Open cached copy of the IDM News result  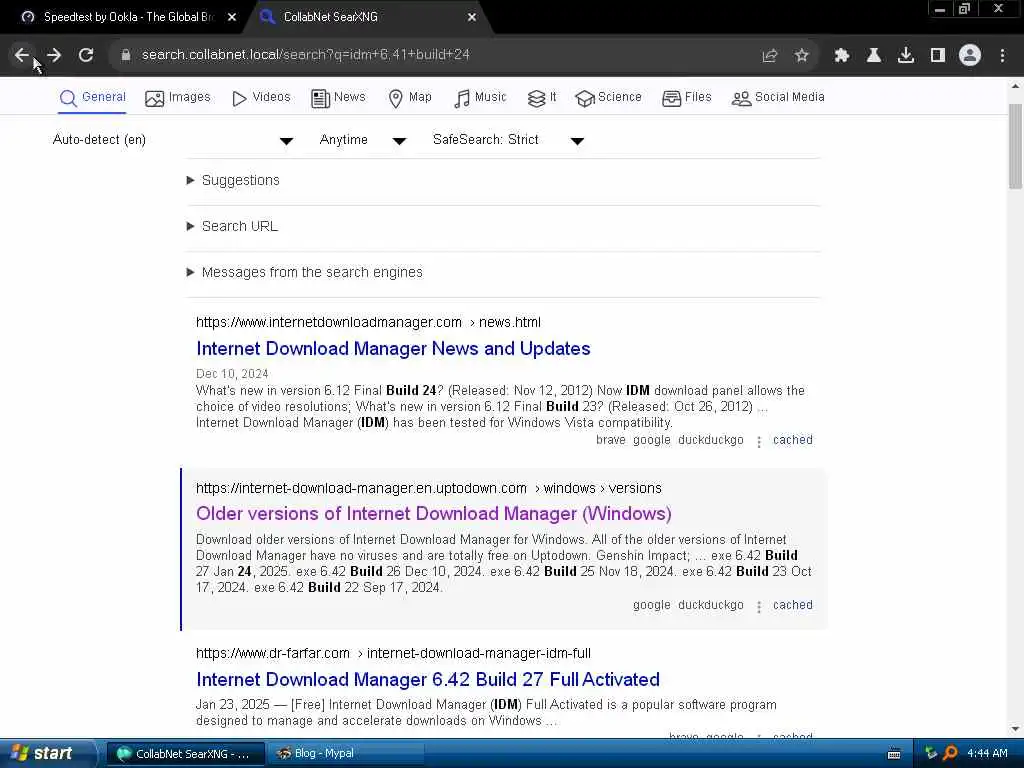click(x=793, y=440)
